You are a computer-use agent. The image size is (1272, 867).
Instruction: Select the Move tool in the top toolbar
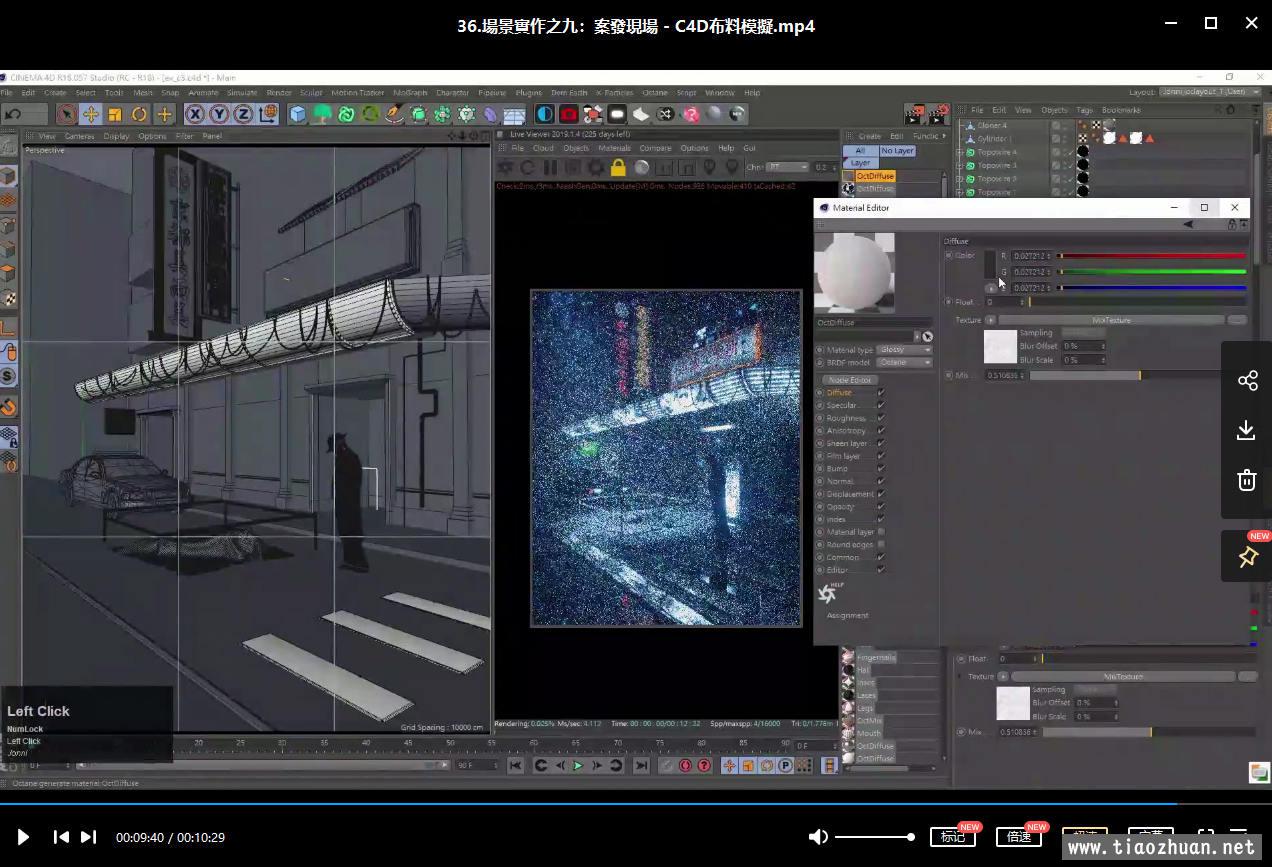click(x=90, y=114)
